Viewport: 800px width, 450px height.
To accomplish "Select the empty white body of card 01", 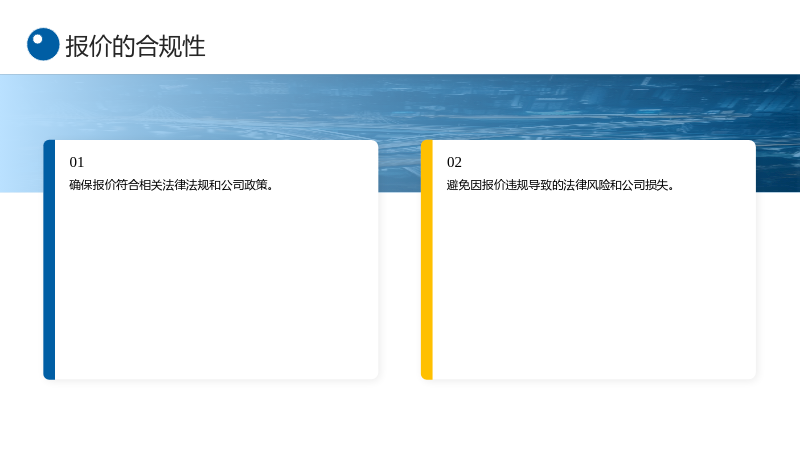I will point(216,286).
